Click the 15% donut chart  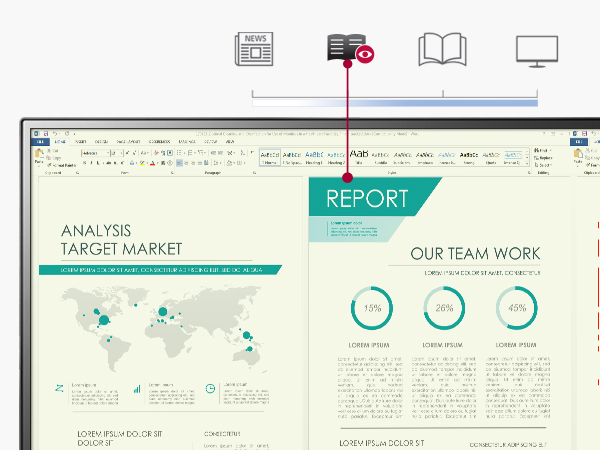click(x=371, y=308)
